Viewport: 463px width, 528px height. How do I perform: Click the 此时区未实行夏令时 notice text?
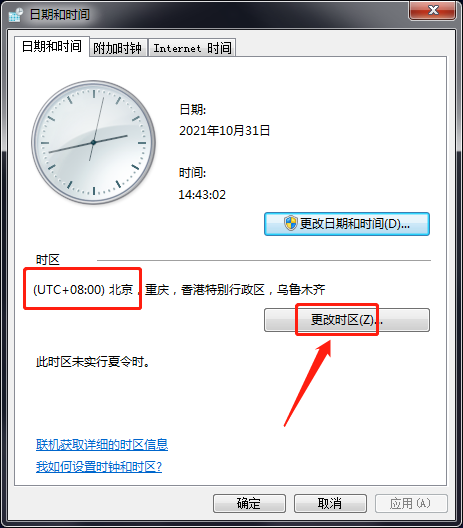93,362
